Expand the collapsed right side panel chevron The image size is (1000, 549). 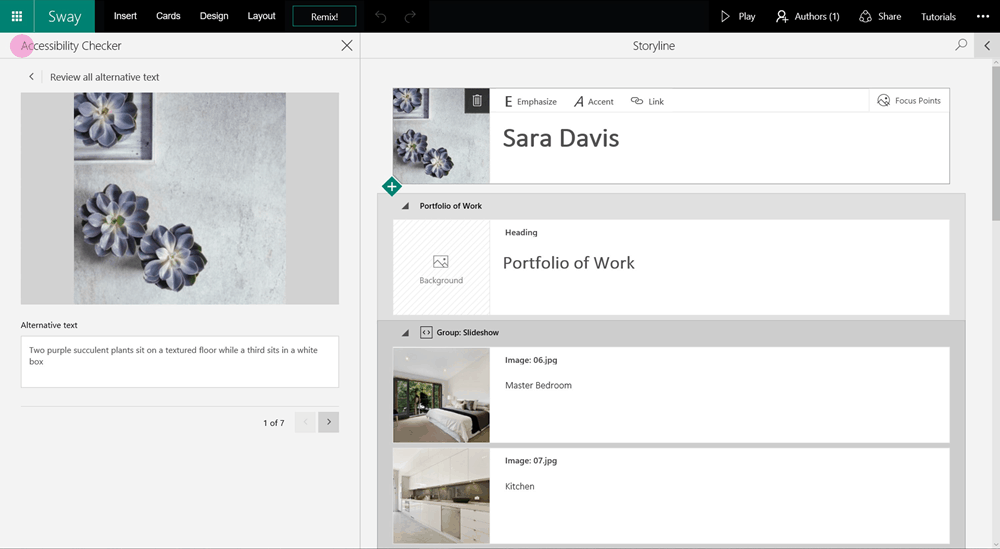click(987, 45)
